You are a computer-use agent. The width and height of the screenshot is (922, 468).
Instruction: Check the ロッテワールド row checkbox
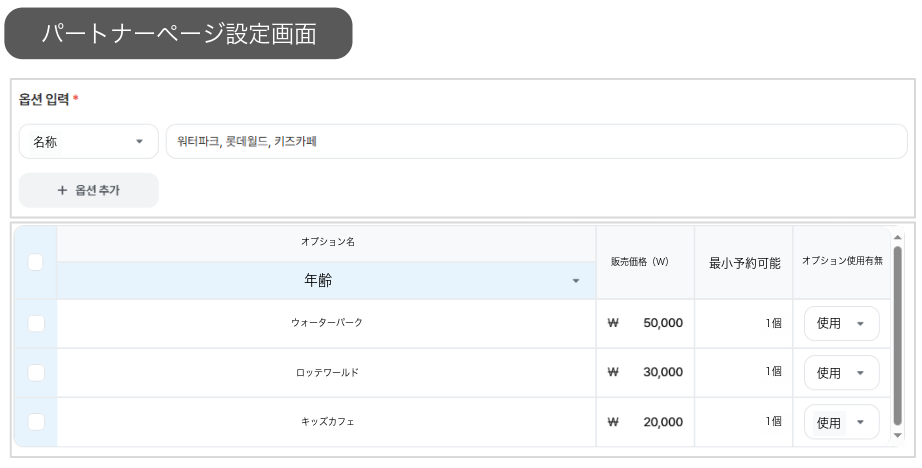tap(36, 373)
